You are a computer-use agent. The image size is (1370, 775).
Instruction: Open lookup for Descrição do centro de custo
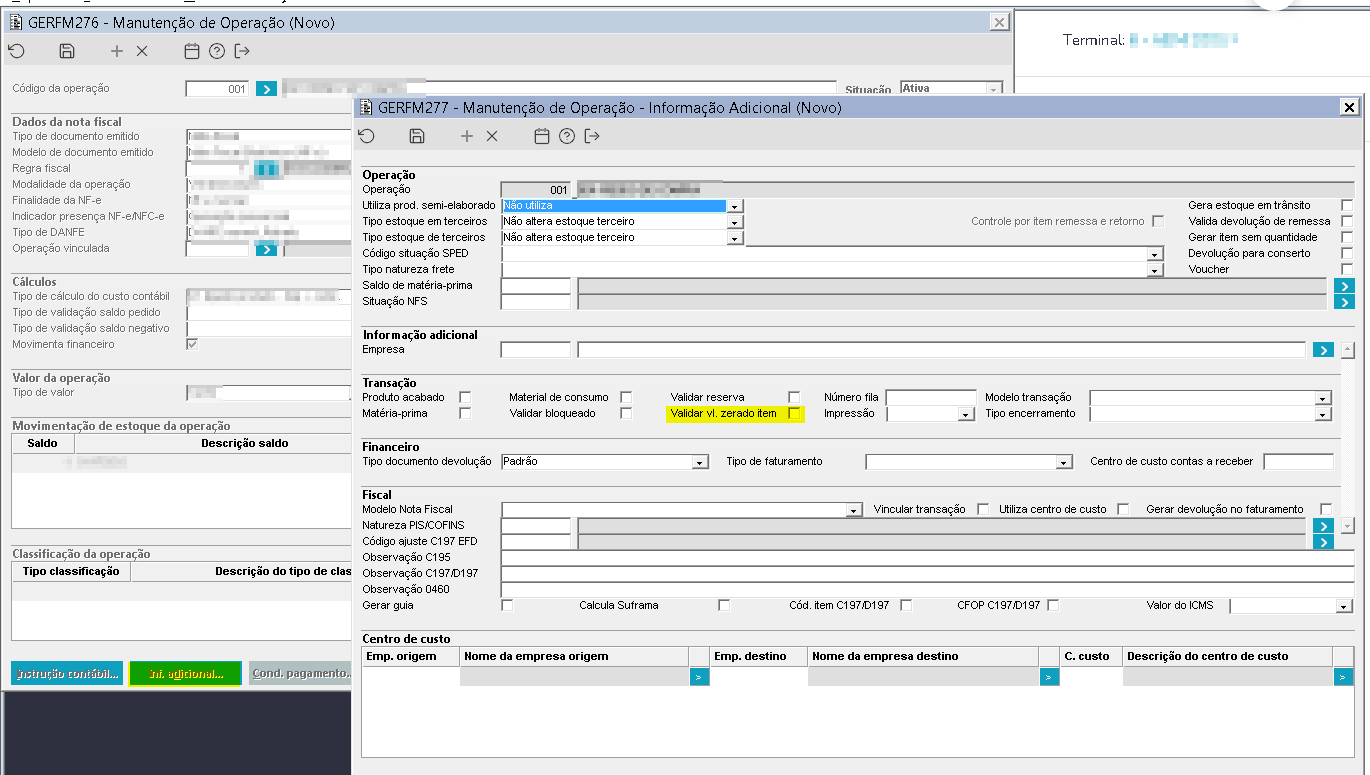point(1343,677)
